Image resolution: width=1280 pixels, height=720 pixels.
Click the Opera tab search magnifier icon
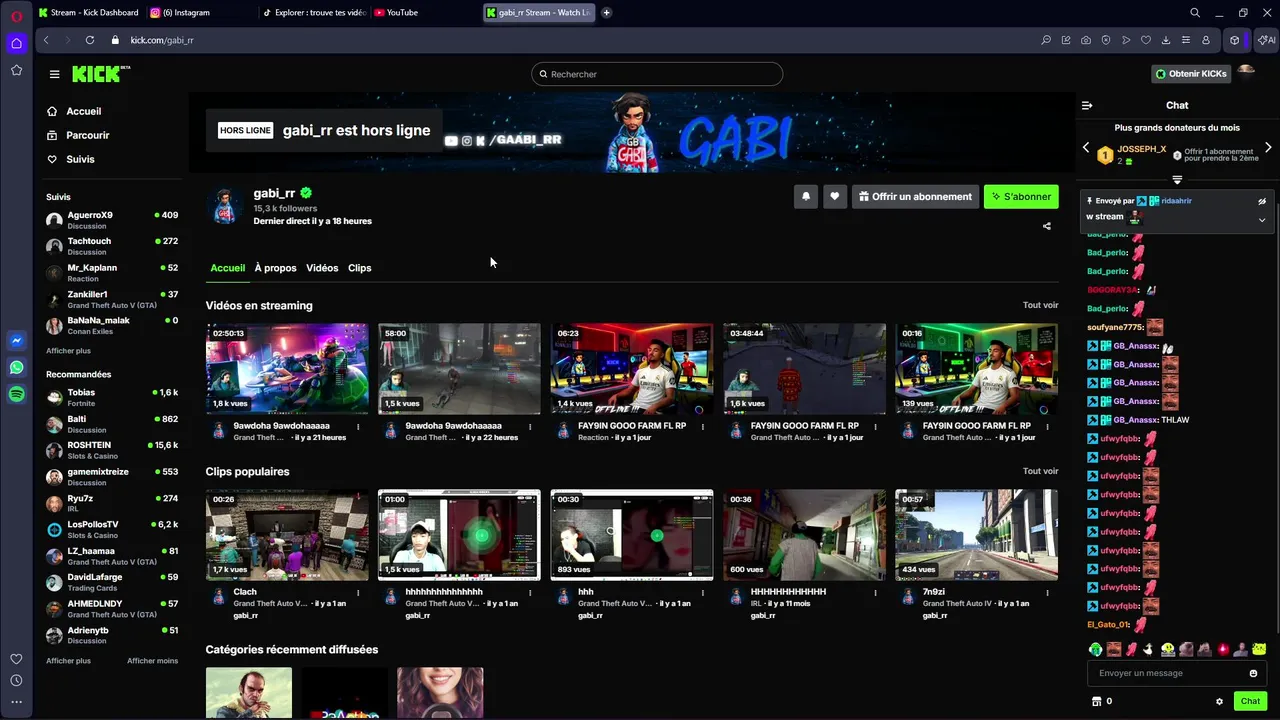tap(1195, 13)
